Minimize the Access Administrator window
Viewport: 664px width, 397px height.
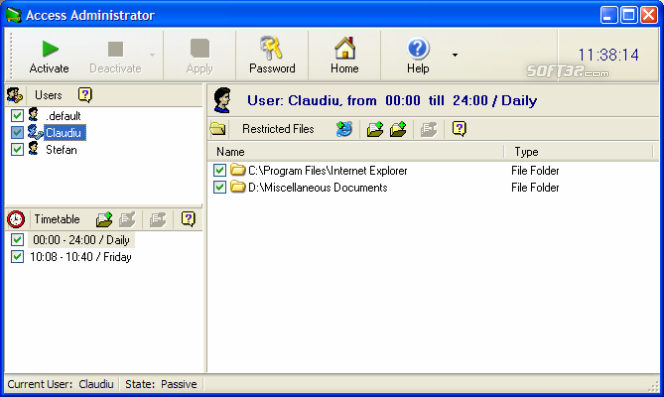click(609, 15)
